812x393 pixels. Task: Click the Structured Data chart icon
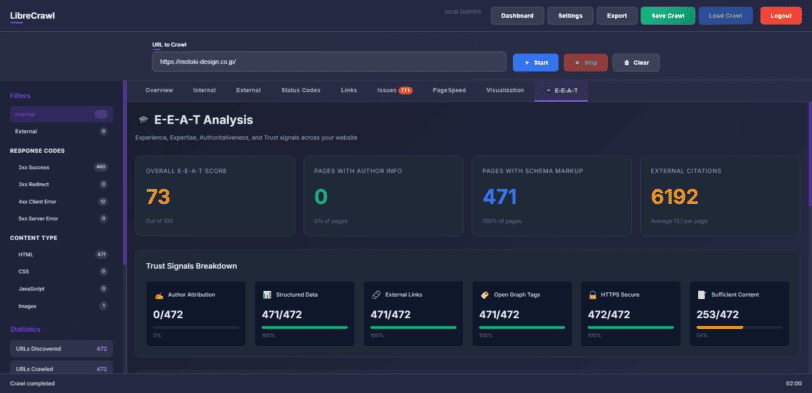coord(267,295)
